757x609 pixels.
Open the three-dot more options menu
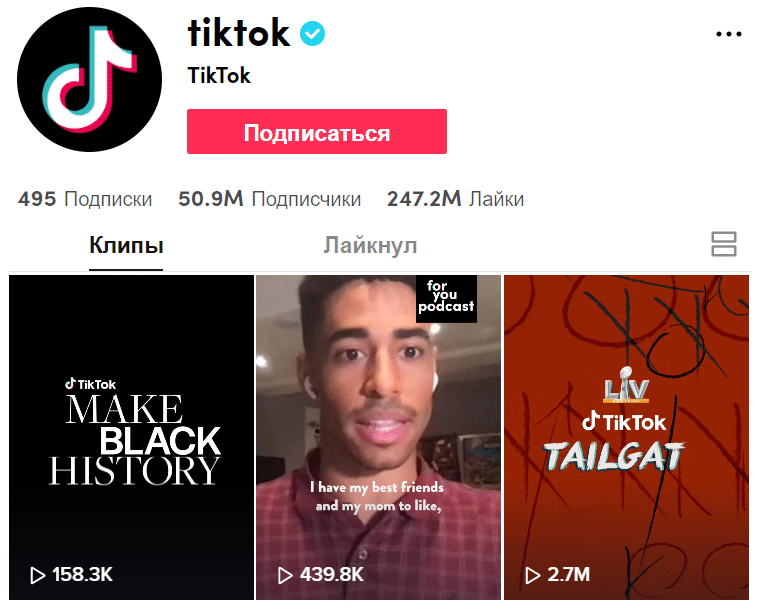729,34
